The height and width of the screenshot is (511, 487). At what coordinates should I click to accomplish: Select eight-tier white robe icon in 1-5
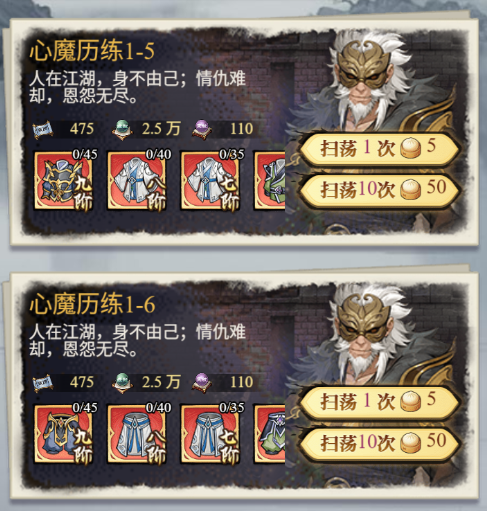[x=137, y=180]
